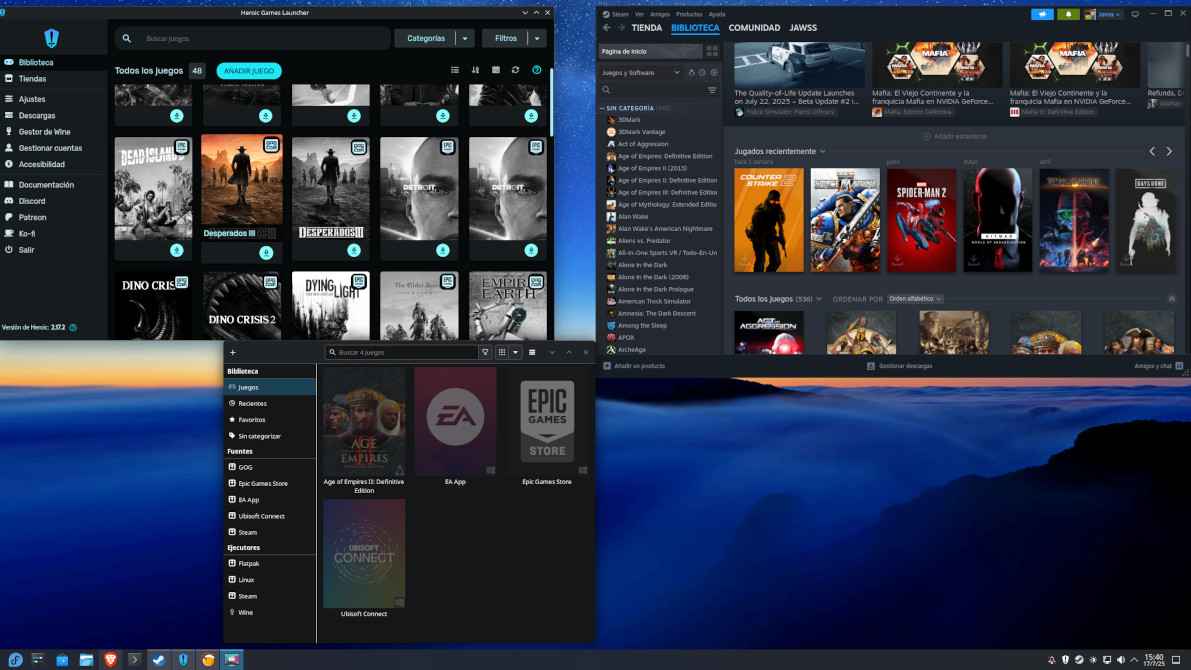This screenshot has height=670, width=1191.
Task: Open the Steam announcements megaphone button
Action: pos(1042,14)
